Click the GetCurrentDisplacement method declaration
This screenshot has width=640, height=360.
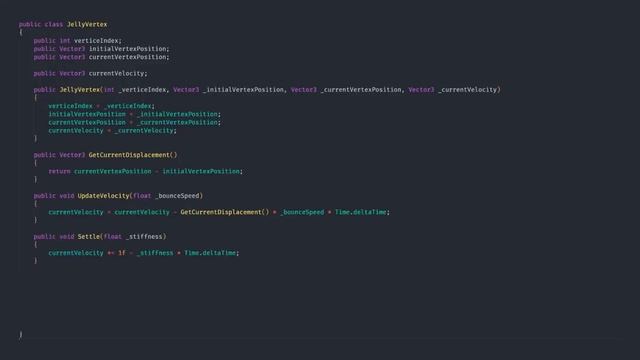pos(105,155)
